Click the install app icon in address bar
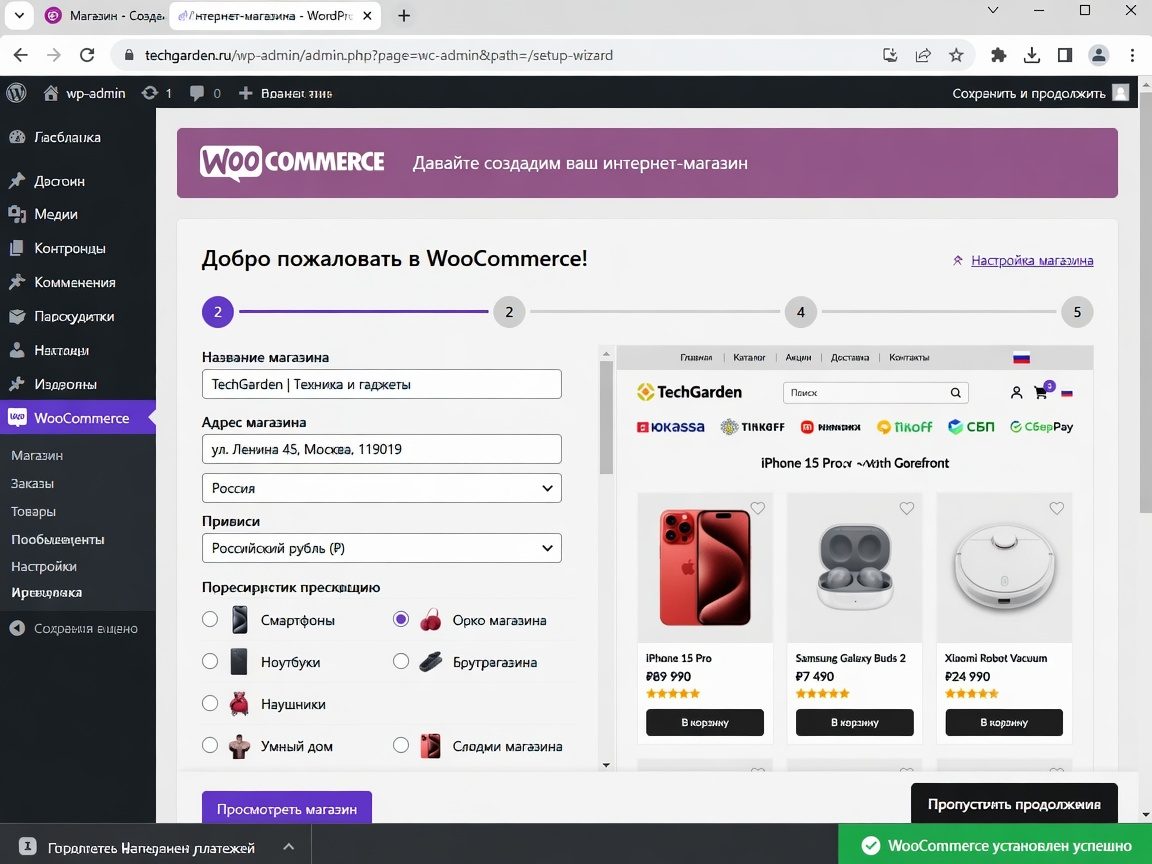This screenshot has height=864, width=1152. [890, 55]
